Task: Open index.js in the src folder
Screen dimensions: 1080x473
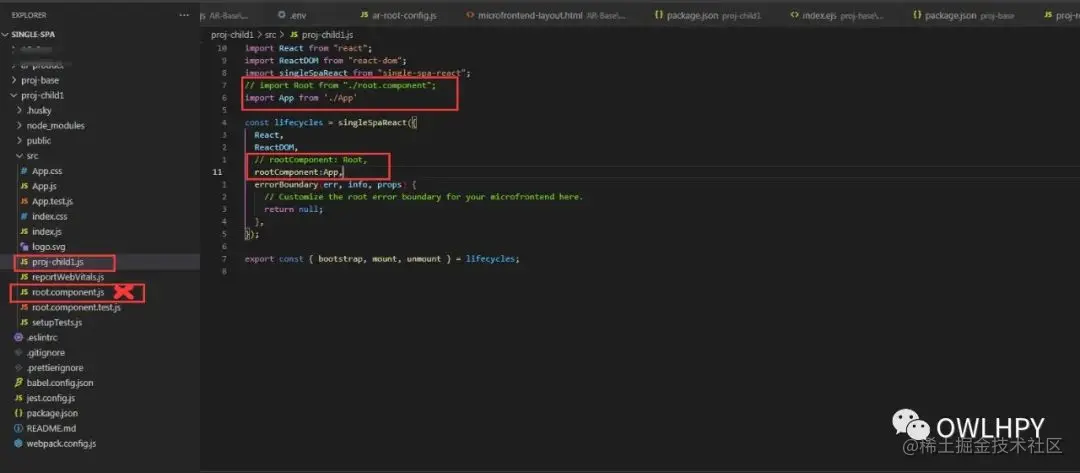Action: (x=46, y=231)
